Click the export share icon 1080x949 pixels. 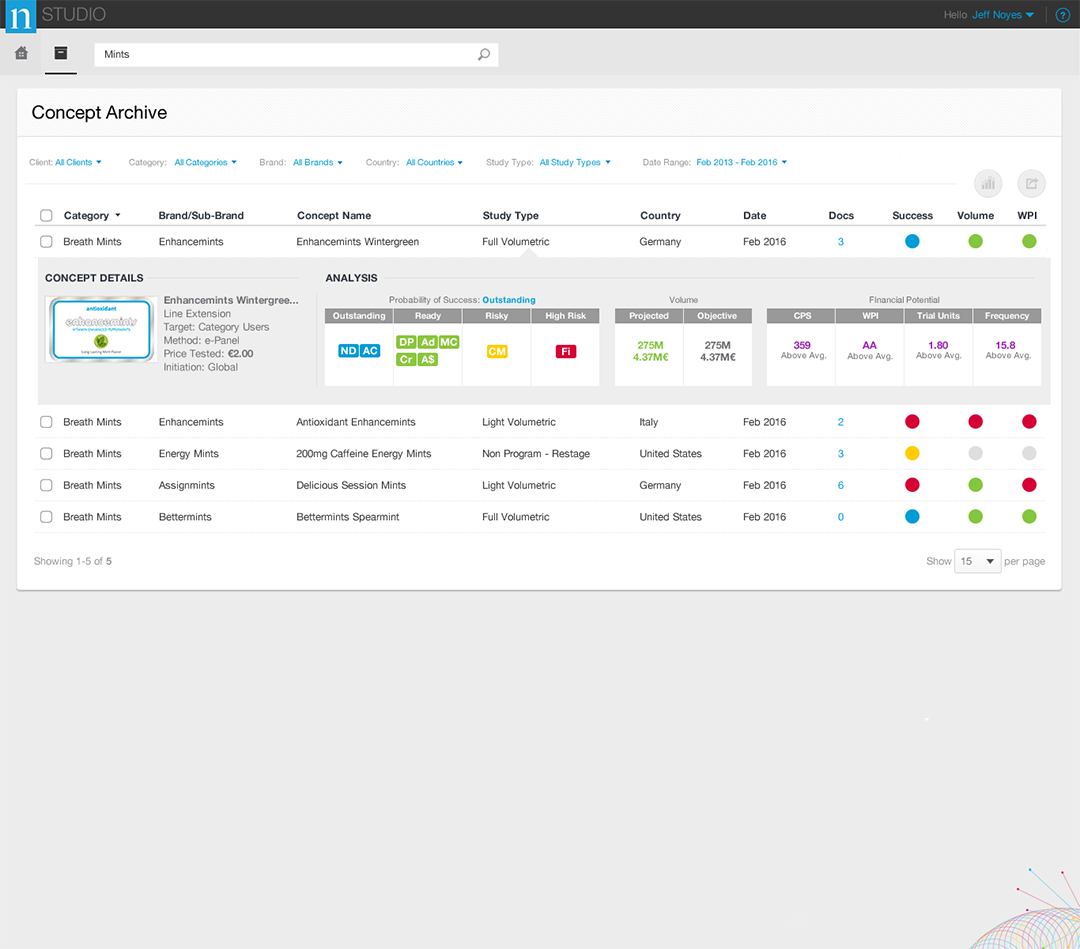[x=1031, y=183]
